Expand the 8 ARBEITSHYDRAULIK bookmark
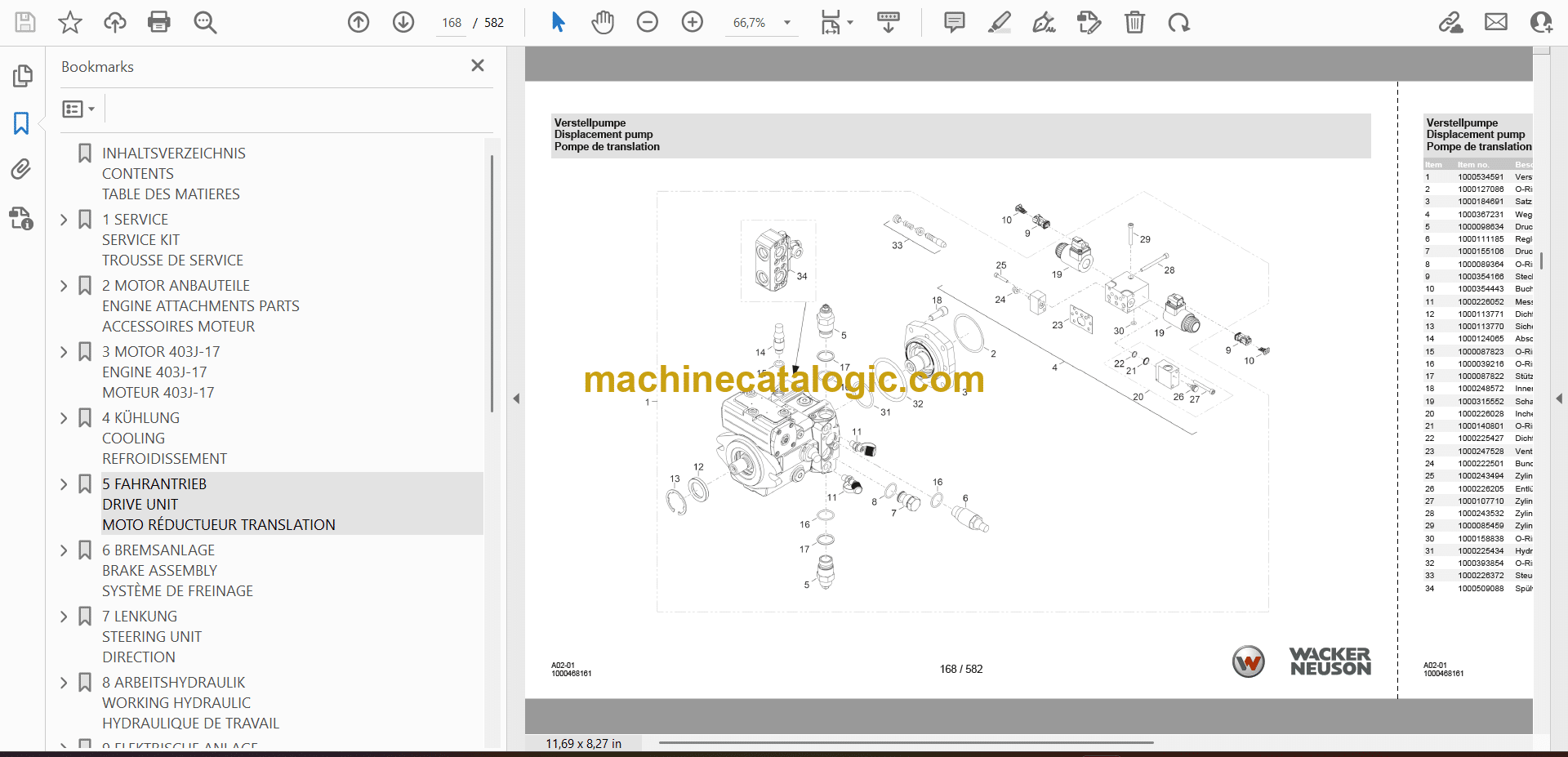 click(x=64, y=683)
